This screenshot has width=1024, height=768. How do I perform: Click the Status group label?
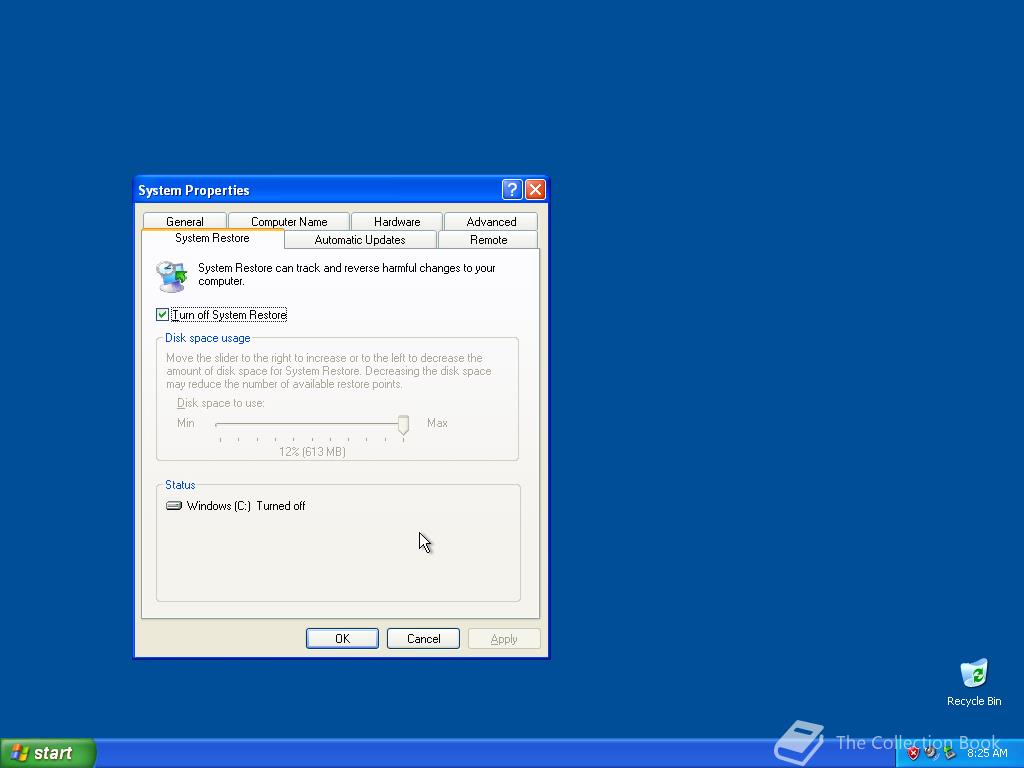[x=180, y=485]
